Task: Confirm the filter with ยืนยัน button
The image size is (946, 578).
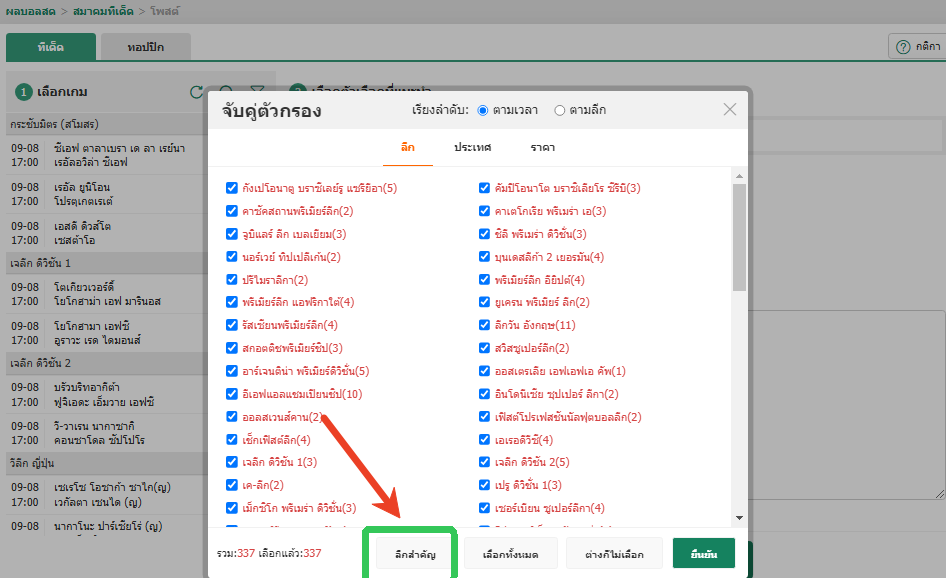Action: [703, 553]
